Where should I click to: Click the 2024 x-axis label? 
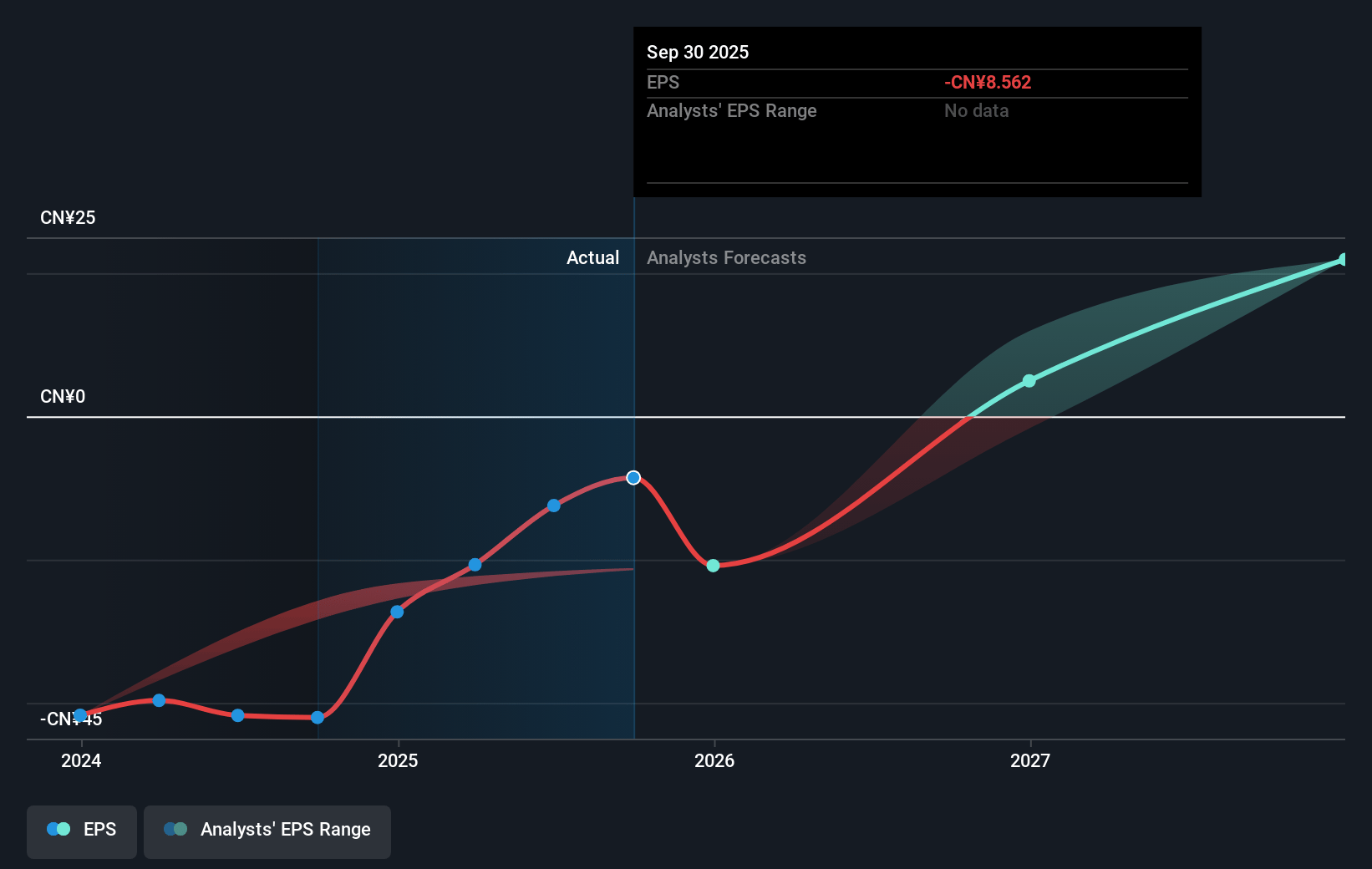[81, 760]
